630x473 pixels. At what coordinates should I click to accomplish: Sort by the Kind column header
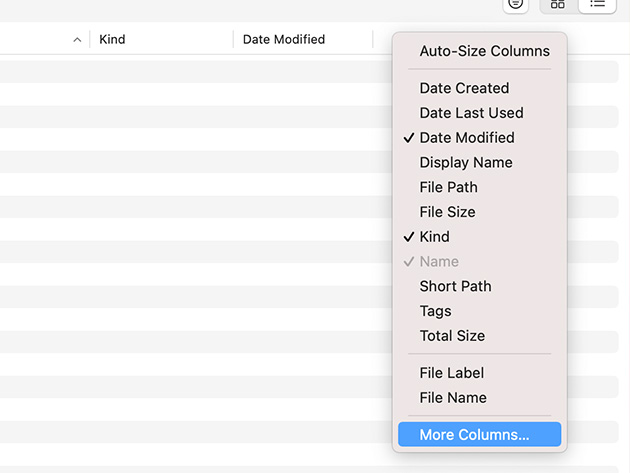112,39
